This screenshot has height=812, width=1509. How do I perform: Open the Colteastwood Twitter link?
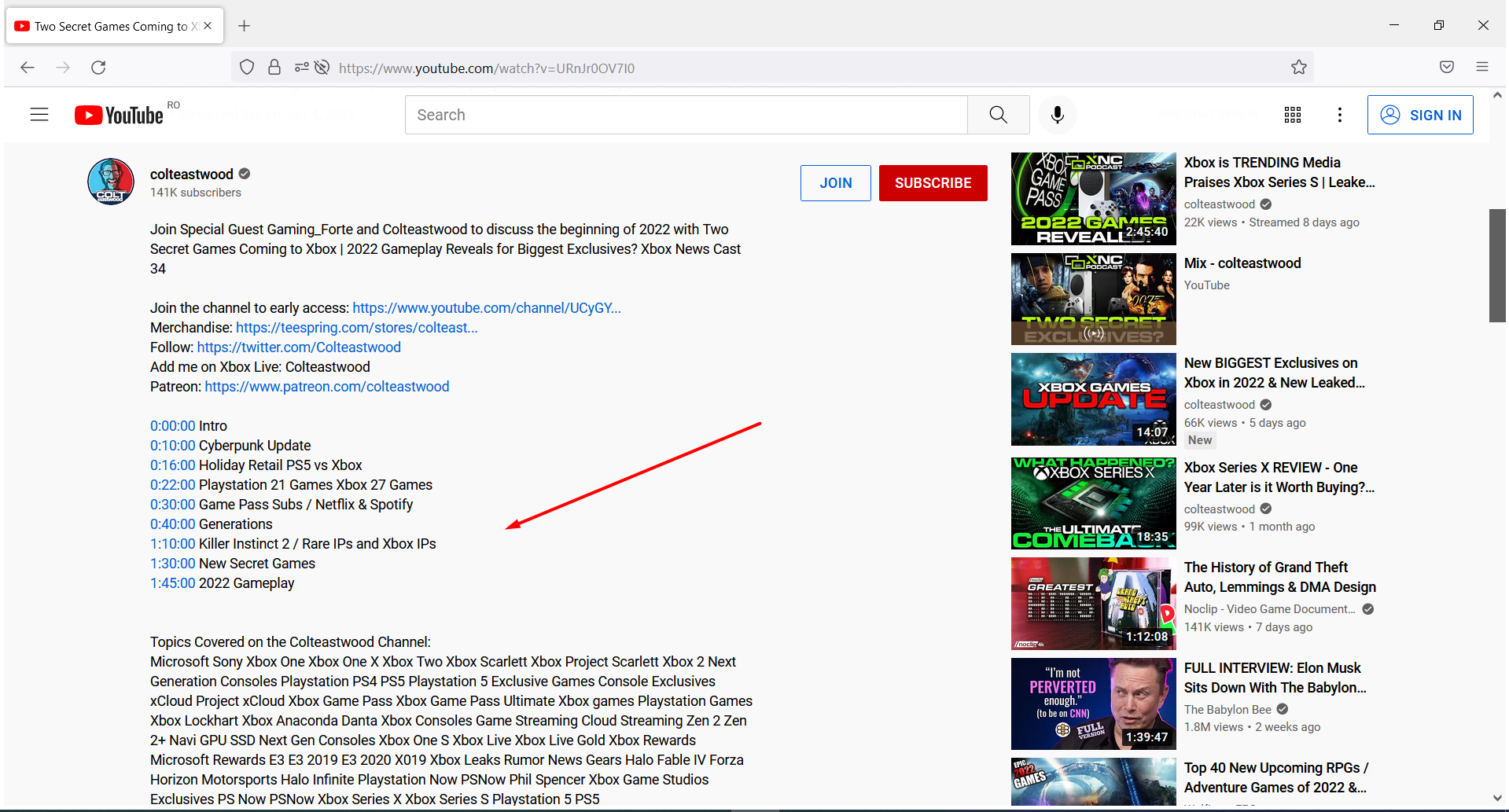click(299, 347)
